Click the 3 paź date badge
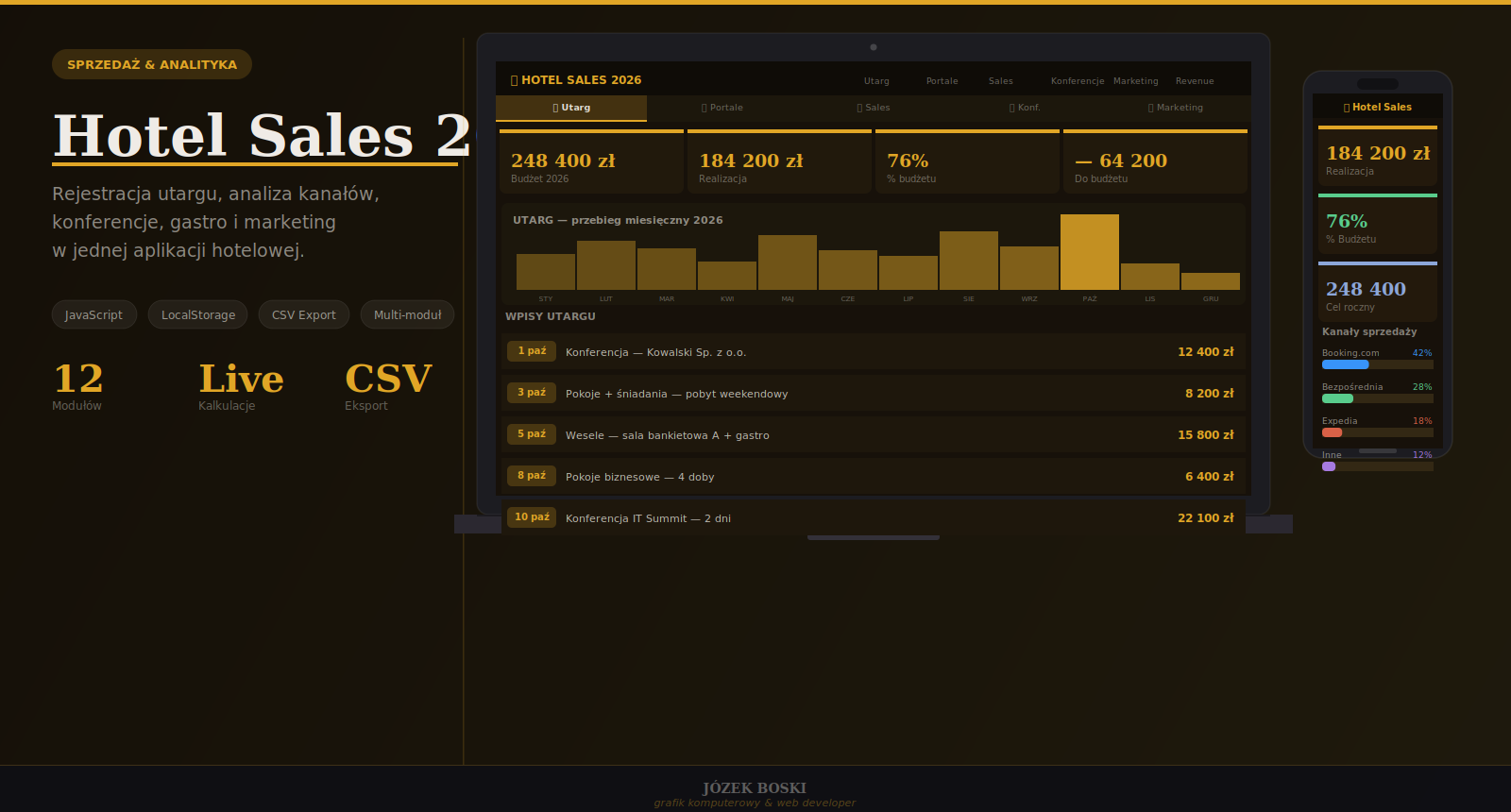This screenshot has height=812, width=1511. tap(532, 393)
